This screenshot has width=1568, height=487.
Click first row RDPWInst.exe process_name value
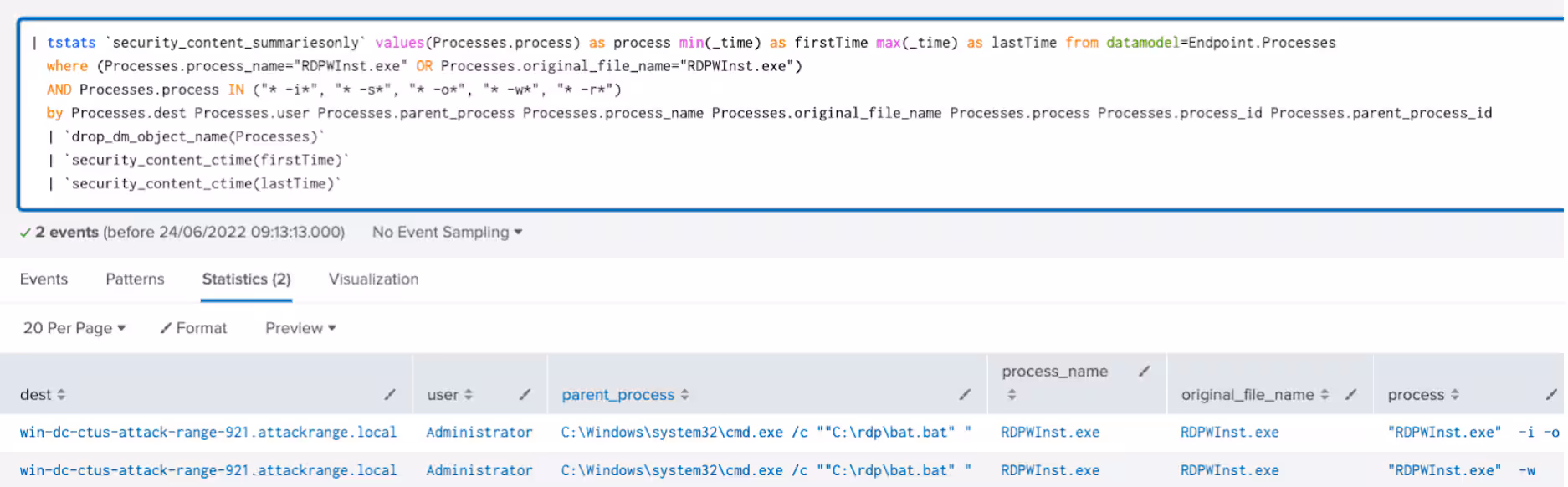pos(1050,433)
